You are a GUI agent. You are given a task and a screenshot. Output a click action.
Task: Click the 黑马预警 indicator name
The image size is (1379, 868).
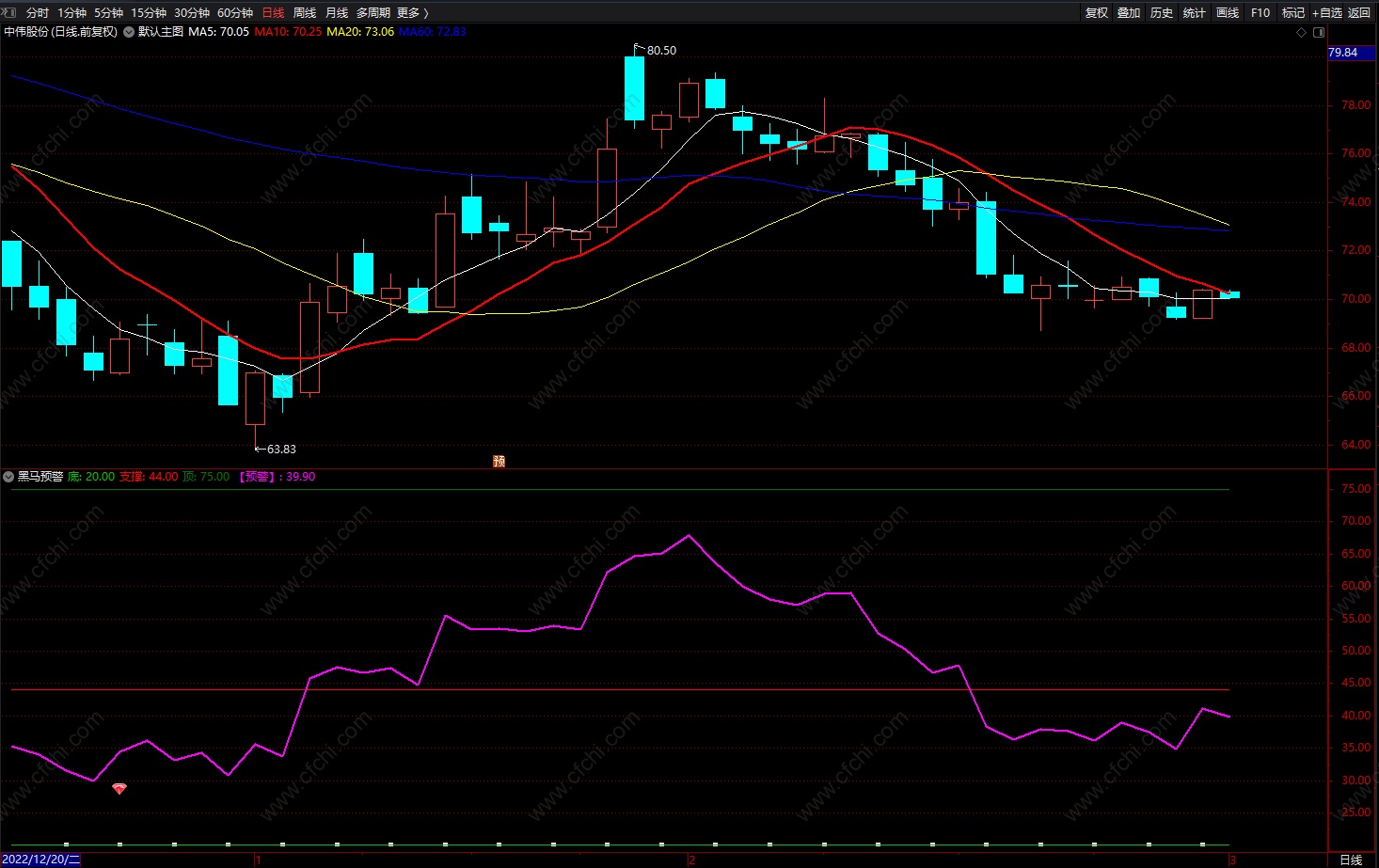tap(40, 477)
